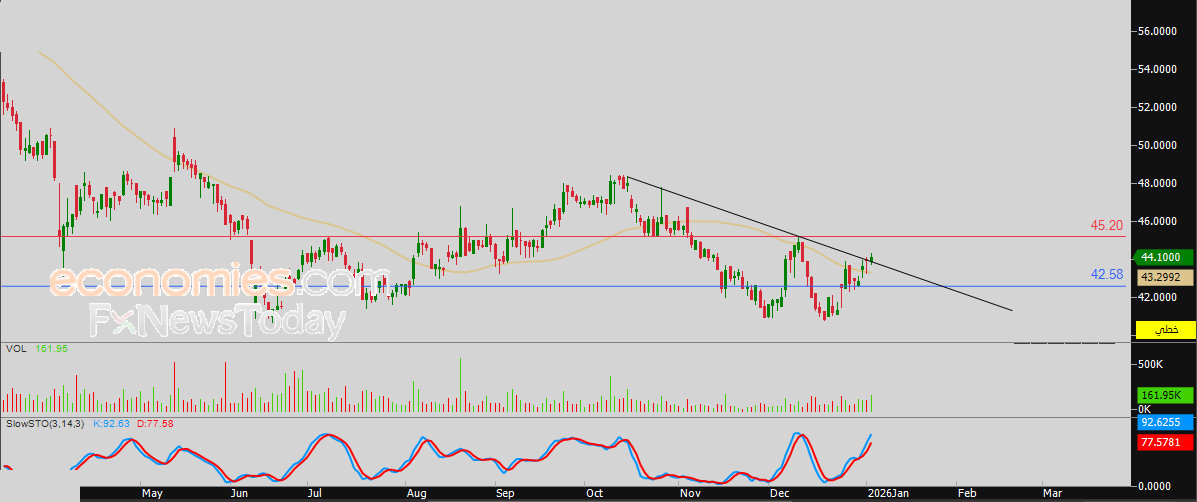This screenshot has height=502, width=1197.
Task: Select the blue 42.58 support level label
Action: tap(1106, 275)
